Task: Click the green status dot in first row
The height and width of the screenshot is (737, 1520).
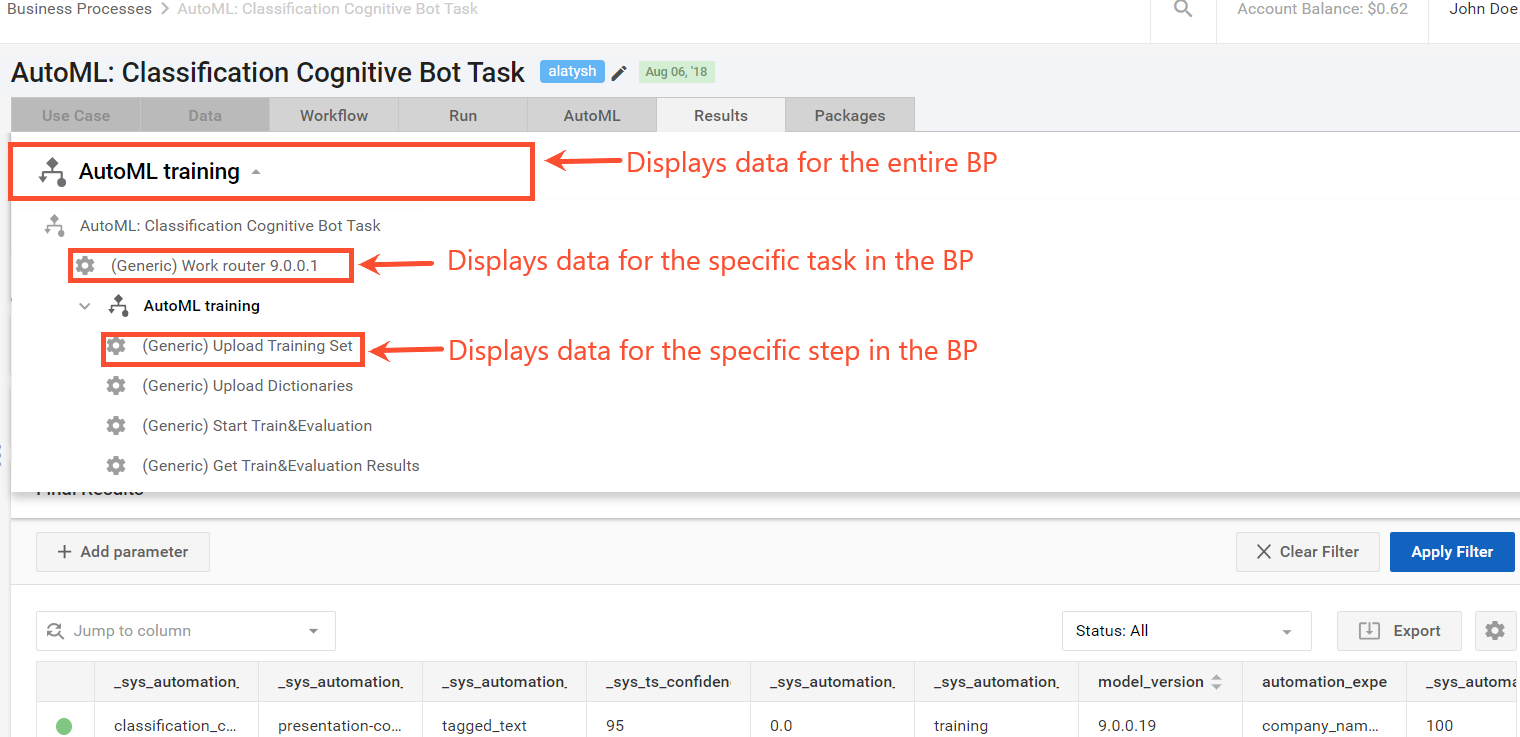Action: pyautogui.click(x=64, y=726)
